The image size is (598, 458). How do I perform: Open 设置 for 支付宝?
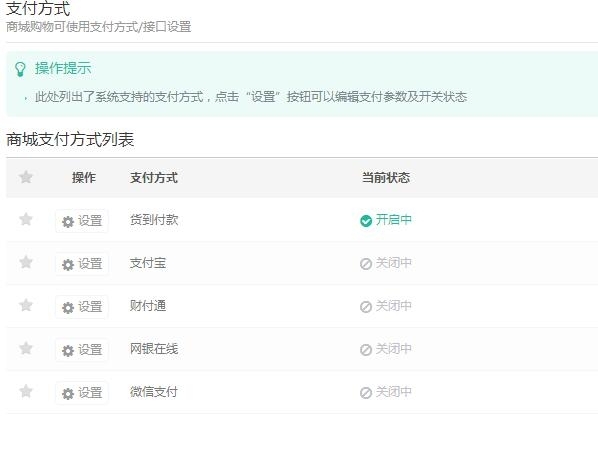[82, 264]
